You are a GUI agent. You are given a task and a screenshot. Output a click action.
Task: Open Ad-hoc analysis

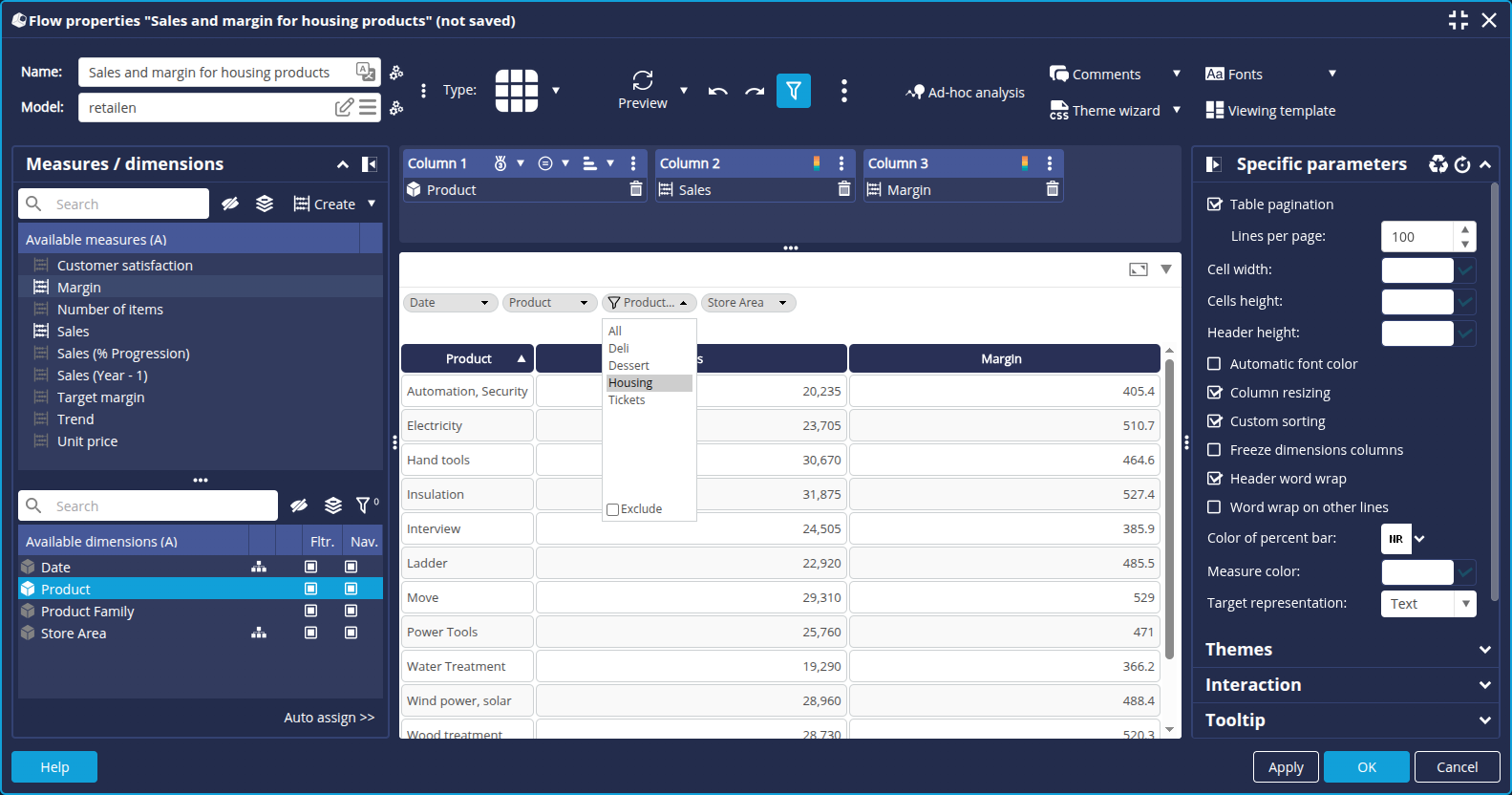pyautogui.click(x=965, y=93)
